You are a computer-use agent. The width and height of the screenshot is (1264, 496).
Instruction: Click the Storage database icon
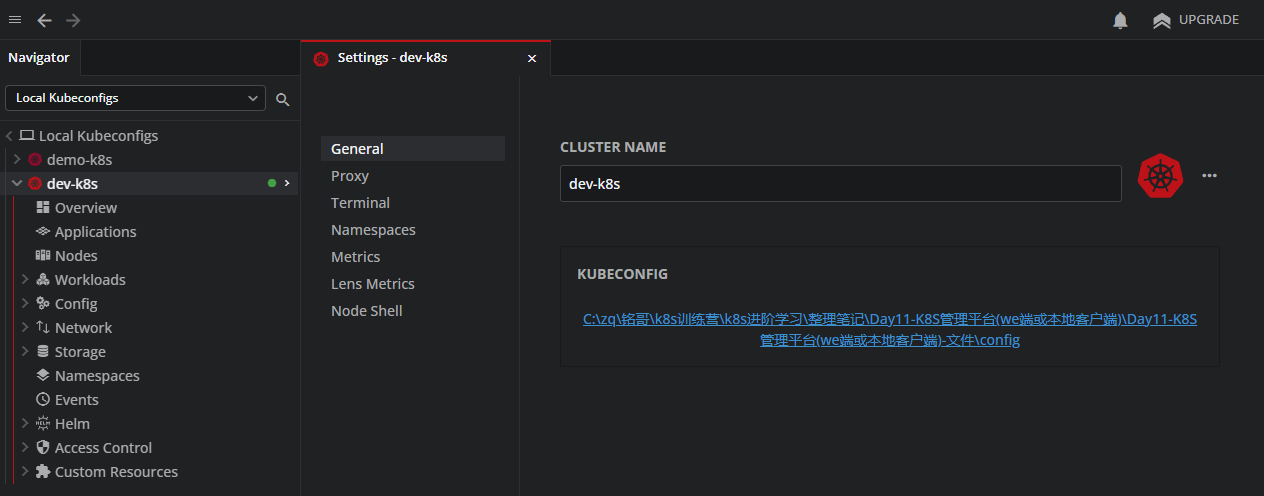click(43, 351)
